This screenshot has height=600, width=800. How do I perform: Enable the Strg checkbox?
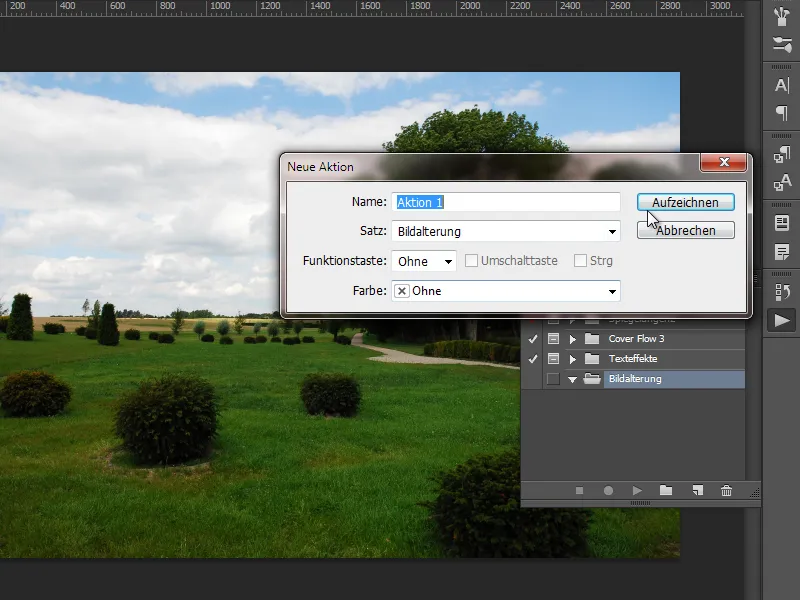[580, 261]
